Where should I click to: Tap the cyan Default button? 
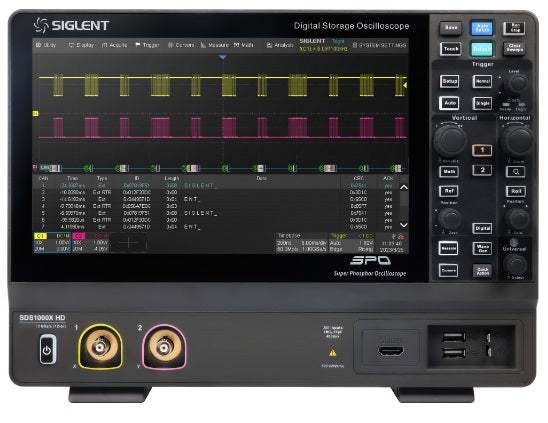pos(482,49)
